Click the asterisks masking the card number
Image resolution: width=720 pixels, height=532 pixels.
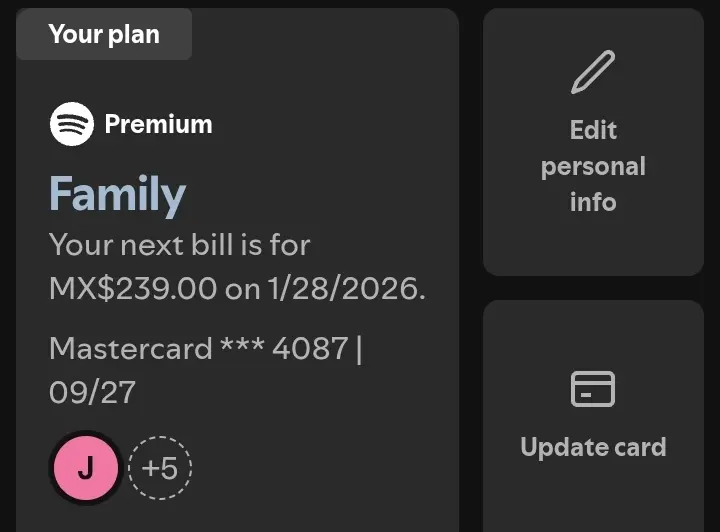tap(242, 344)
